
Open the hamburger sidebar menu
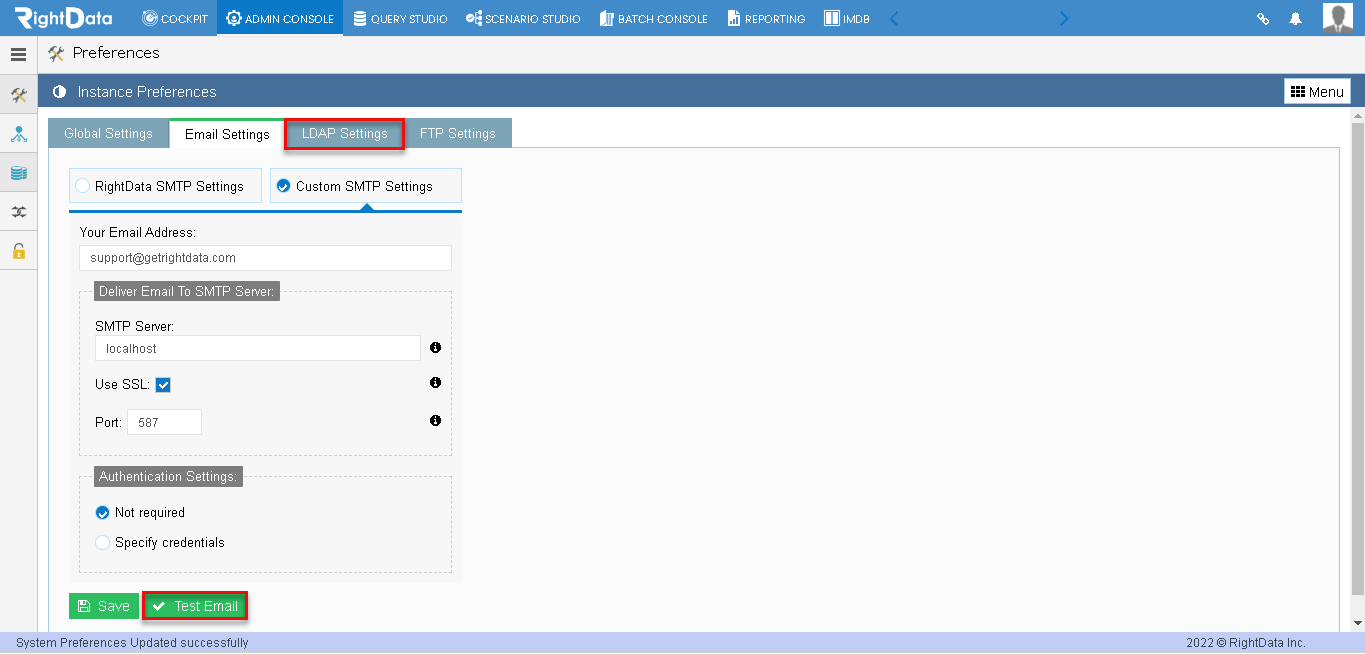[18, 54]
